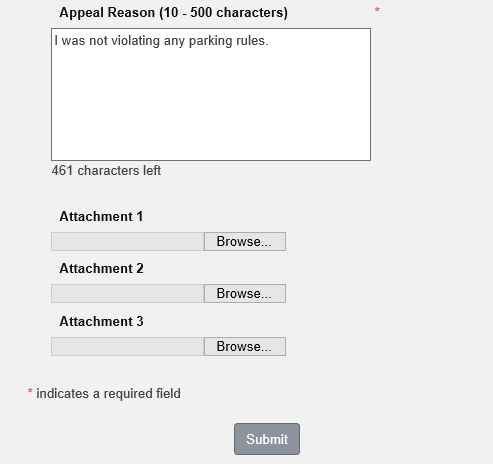Click the 'indicates a required field' note
The height and width of the screenshot is (464, 493).
click(x=108, y=393)
